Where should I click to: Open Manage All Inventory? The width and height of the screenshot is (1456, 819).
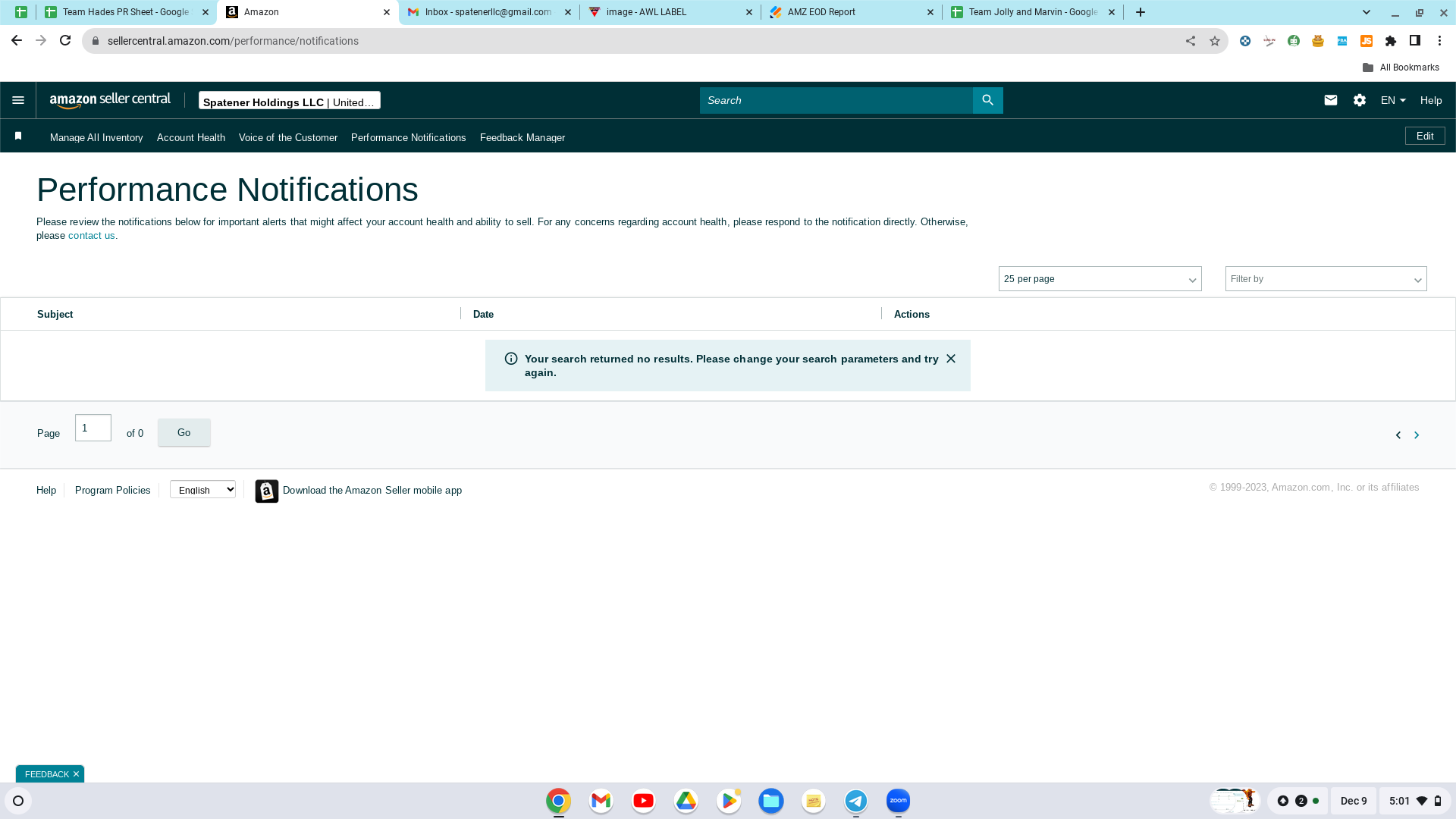pos(96,137)
